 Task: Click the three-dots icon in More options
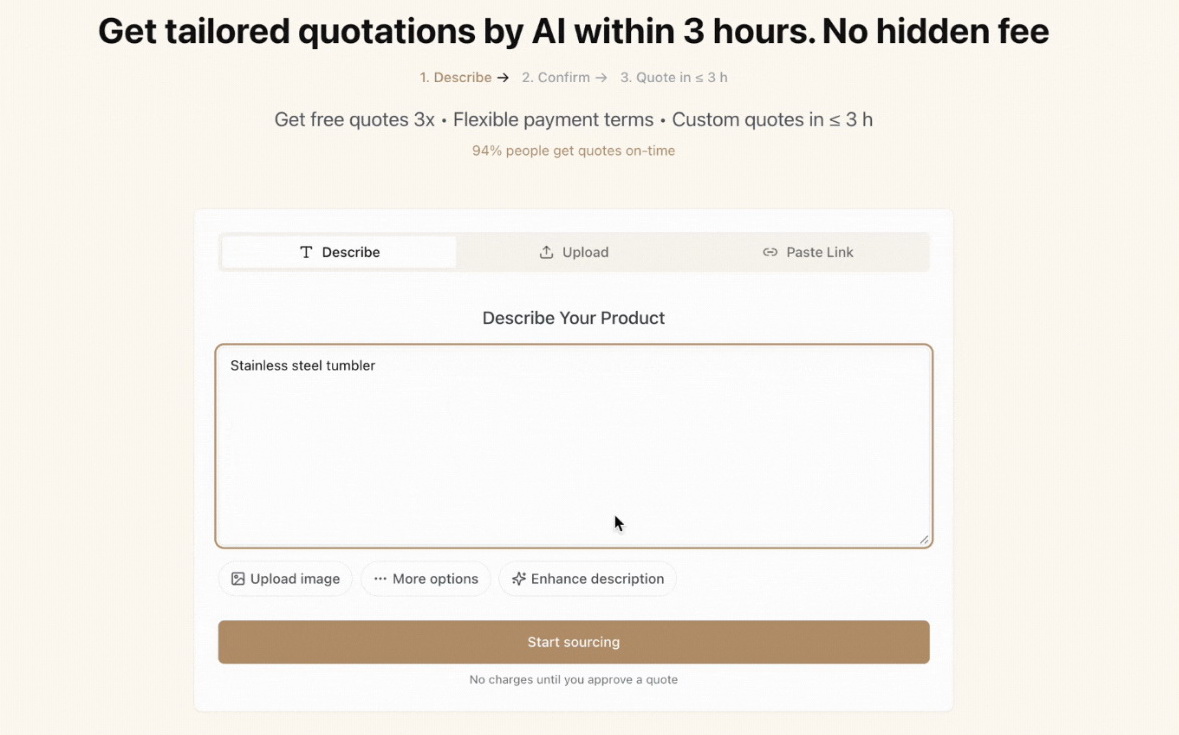[x=380, y=579]
